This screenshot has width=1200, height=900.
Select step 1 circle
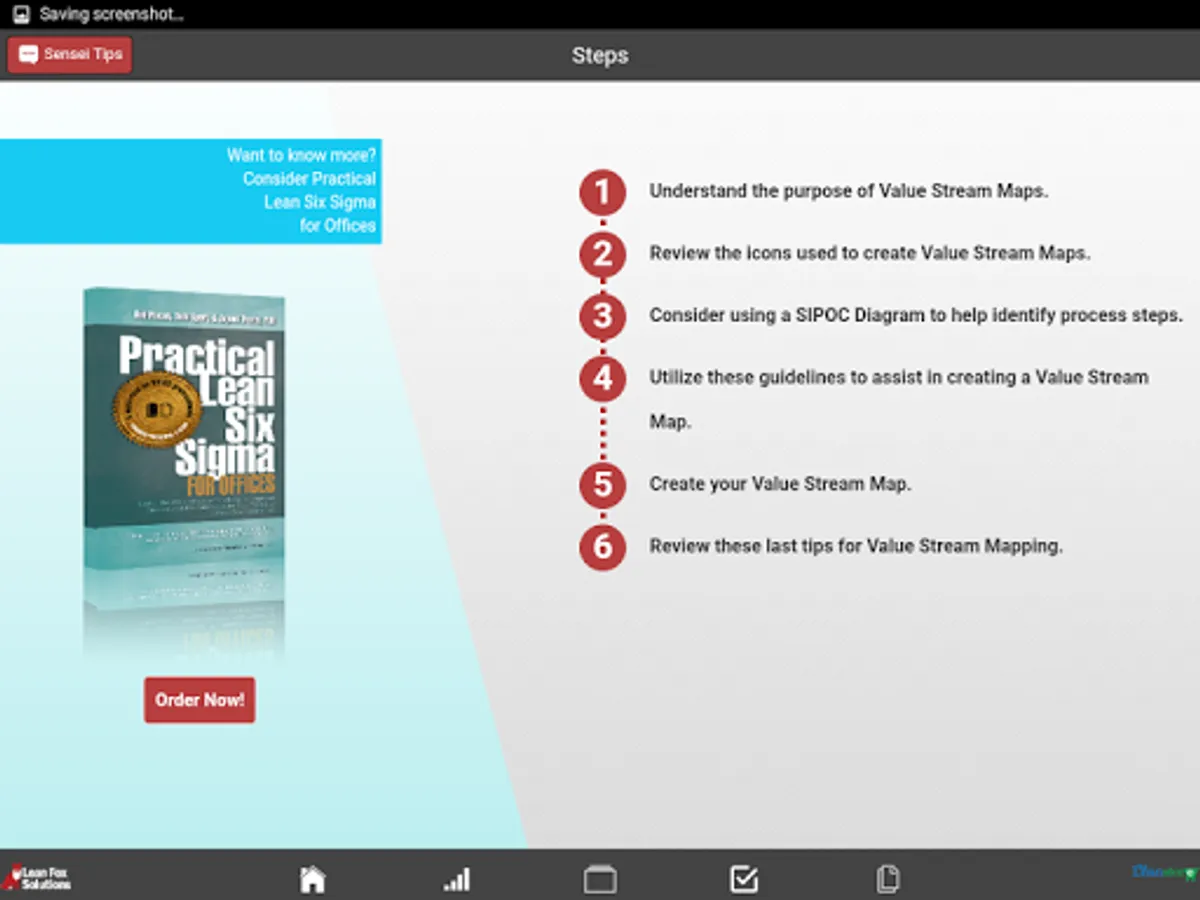(602, 193)
